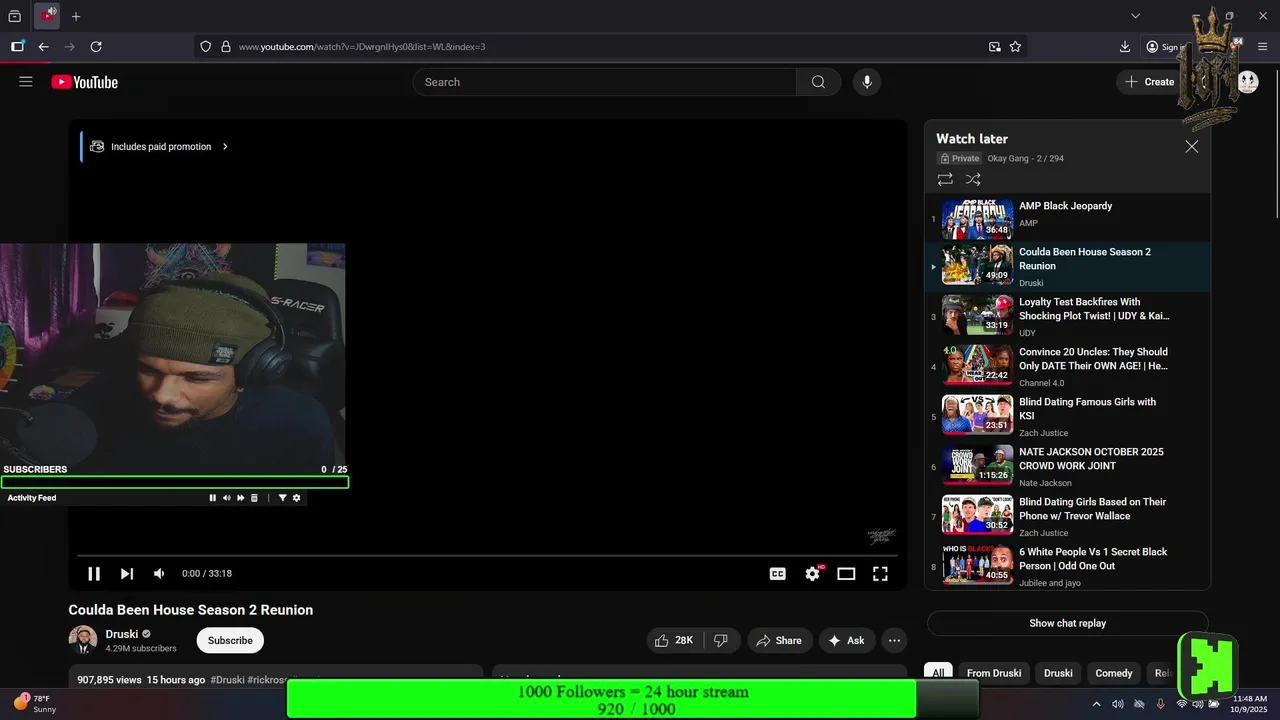Select the Druski filter chip
The width and height of the screenshot is (1280, 720).
1058,673
